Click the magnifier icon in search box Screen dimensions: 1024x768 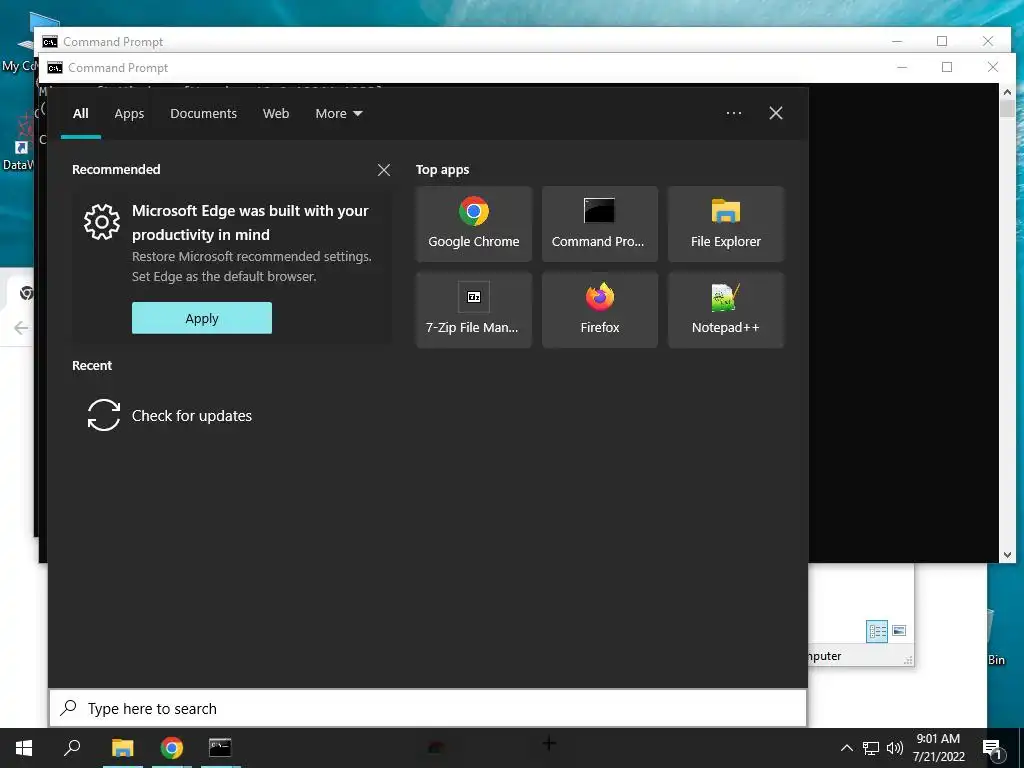[x=69, y=708]
